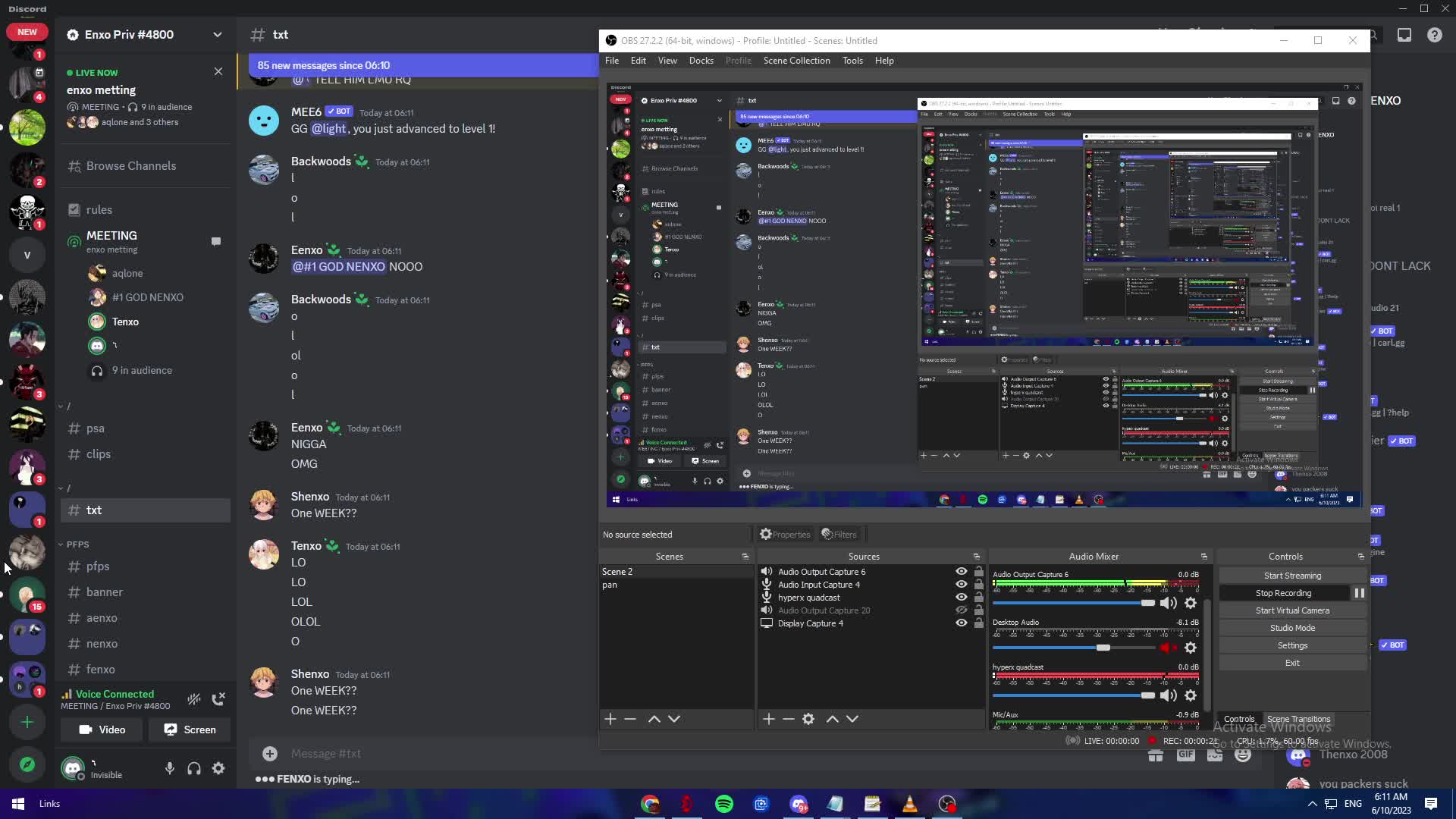Image resolution: width=1456 pixels, height=819 pixels.
Task: Expand the Enxo Priv #4800 server dropdown
Action: (x=218, y=35)
